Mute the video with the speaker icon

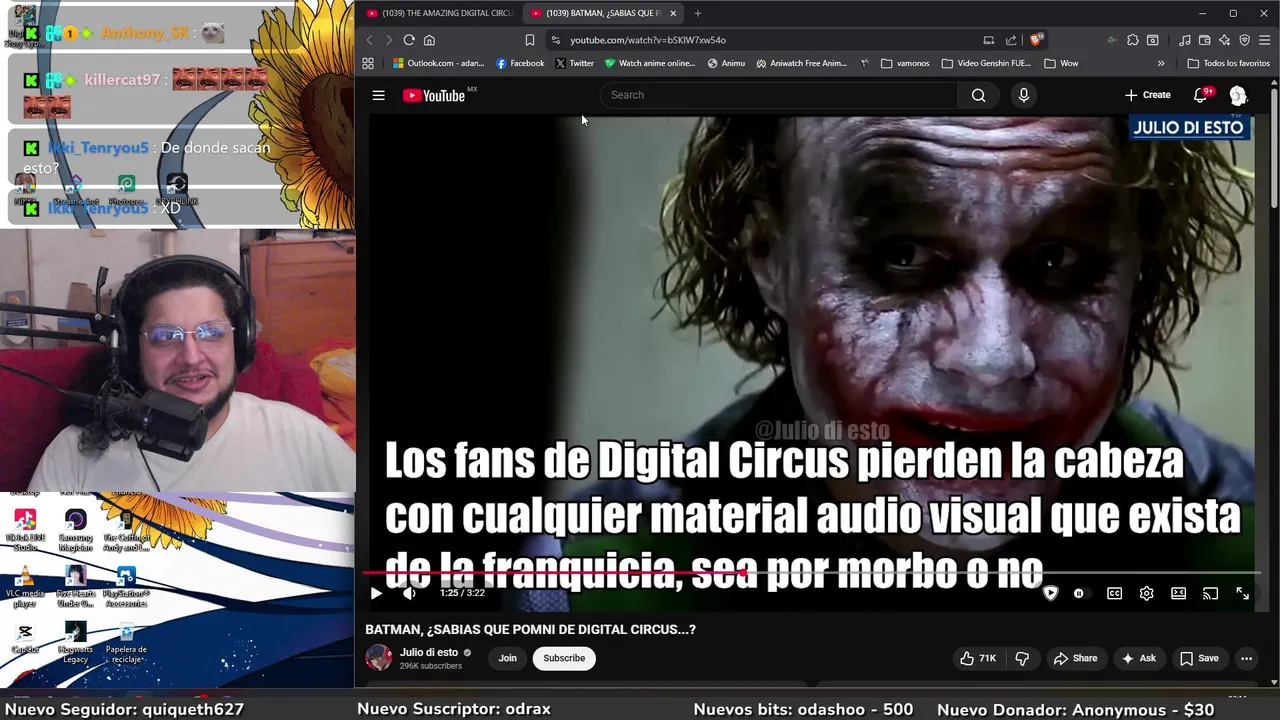(x=409, y=593)
